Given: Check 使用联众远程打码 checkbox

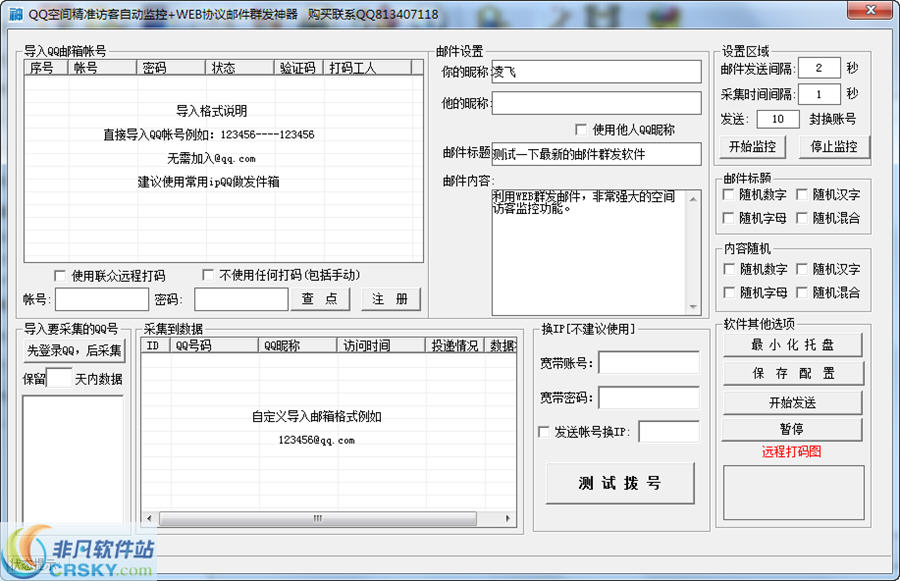Looking at the screenshot, I should [59, 276].
